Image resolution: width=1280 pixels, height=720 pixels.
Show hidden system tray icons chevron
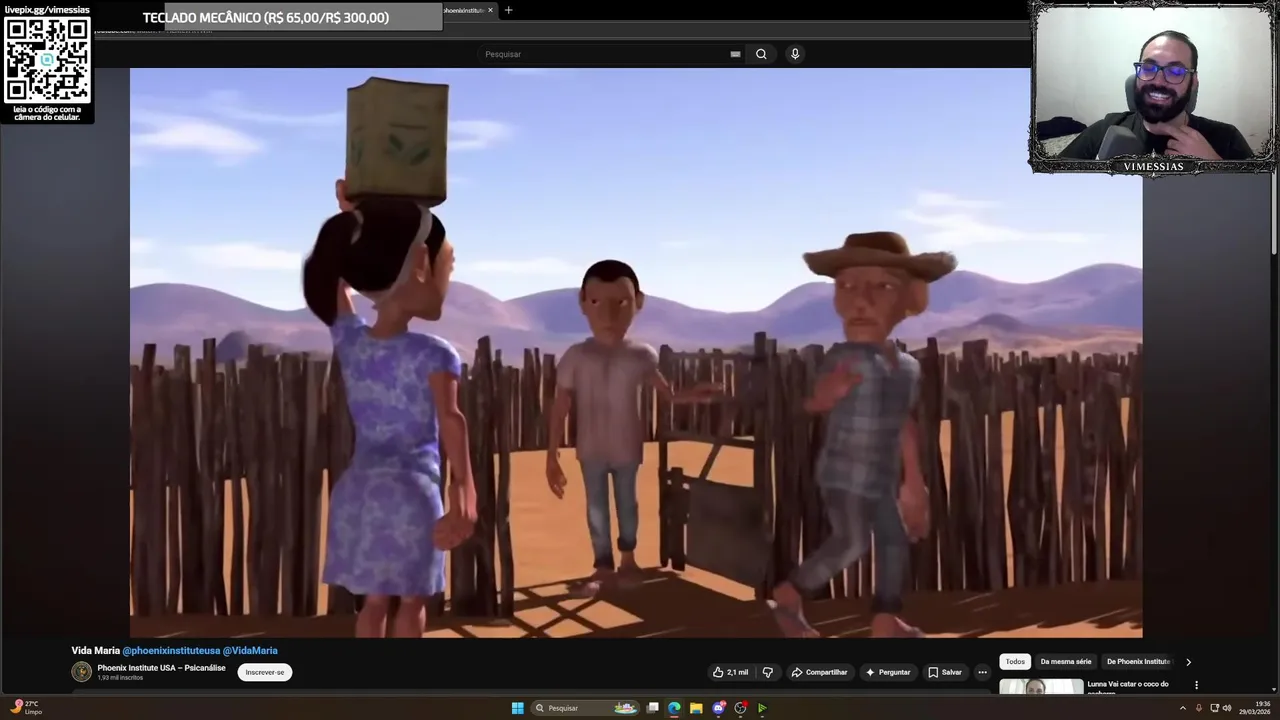(x=1184, y=708)
